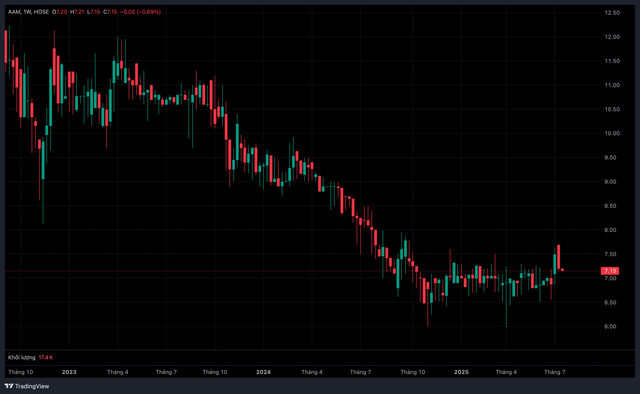This screenshot has height=394, width=640.
Task: Click the 10.00 price axis label
Action: [612, 133]
